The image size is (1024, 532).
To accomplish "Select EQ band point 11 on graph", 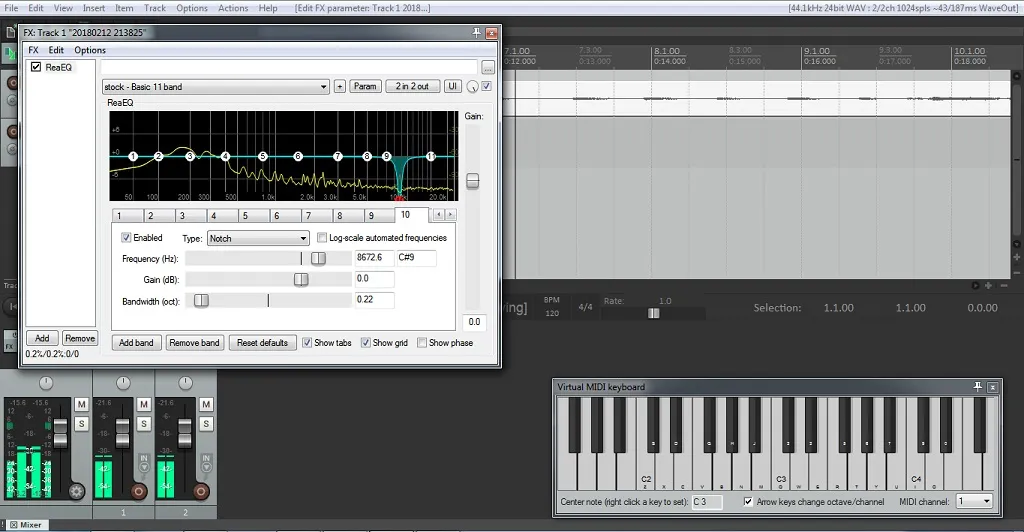I will pos(430,157).
